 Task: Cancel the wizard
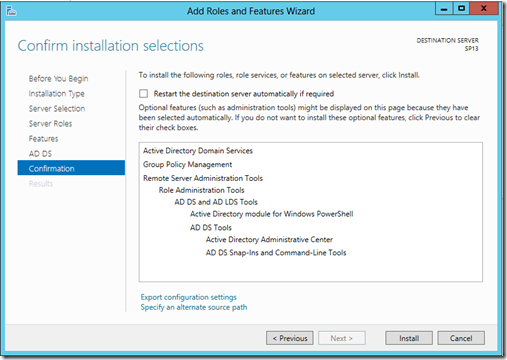pyautogui.click(x=461, y=338)
